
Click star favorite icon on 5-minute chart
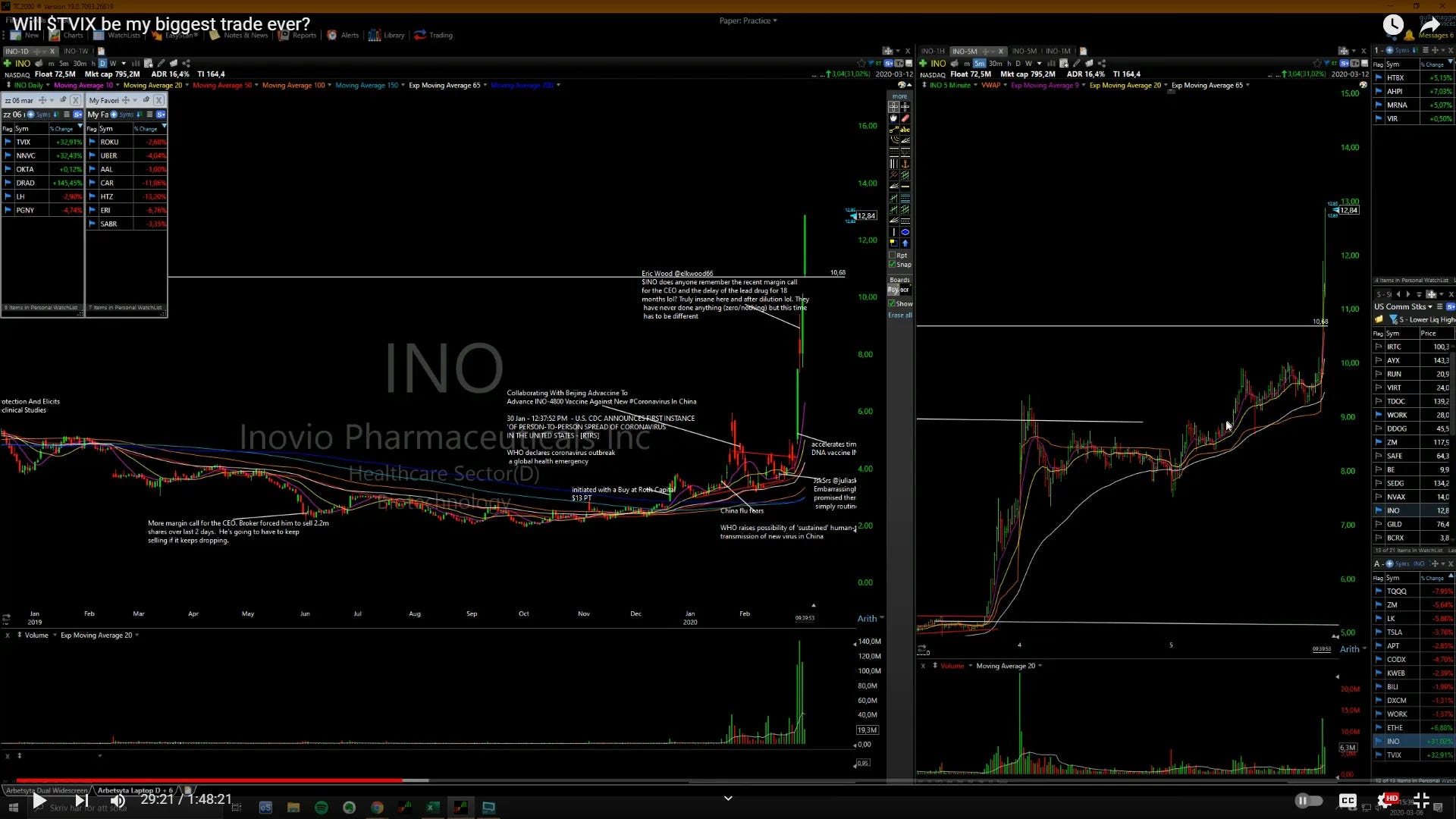[x=1317, y=64]
